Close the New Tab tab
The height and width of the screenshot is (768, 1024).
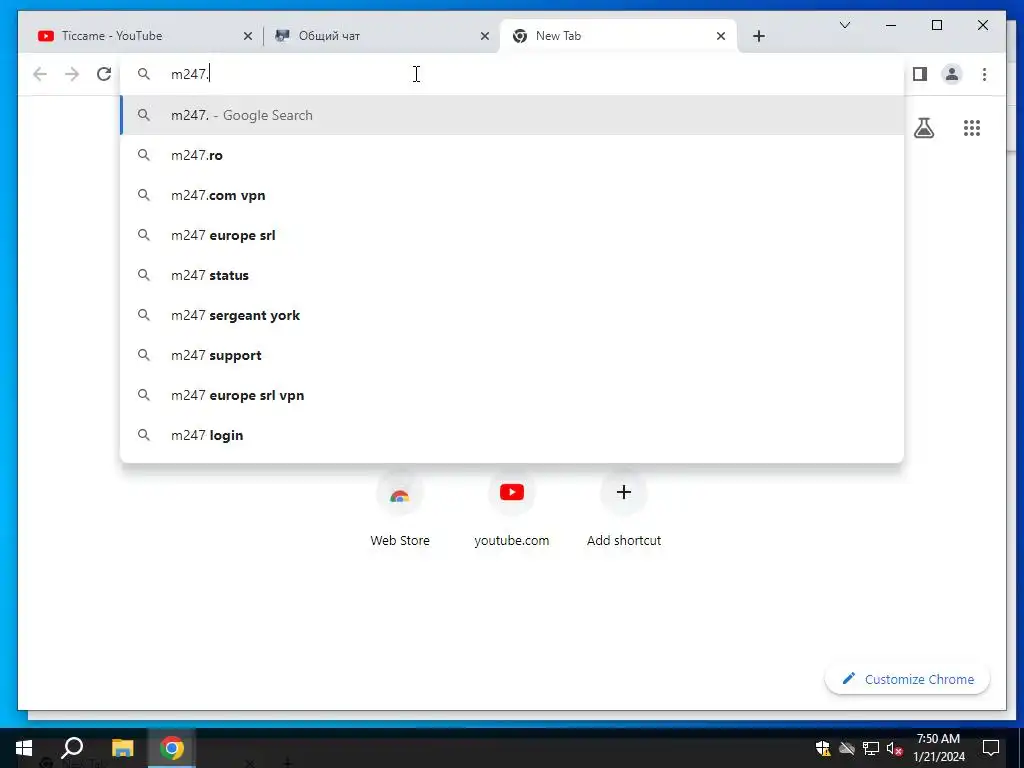coord(721,37)
